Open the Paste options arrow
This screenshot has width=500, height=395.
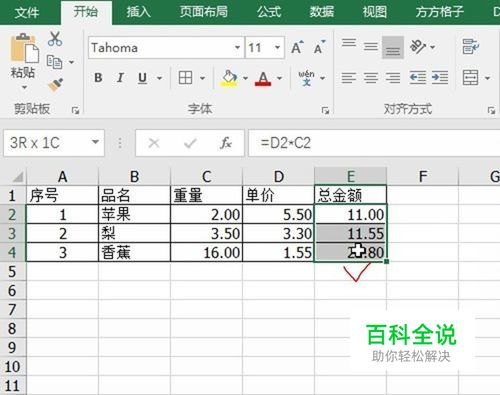coord(24,88)
